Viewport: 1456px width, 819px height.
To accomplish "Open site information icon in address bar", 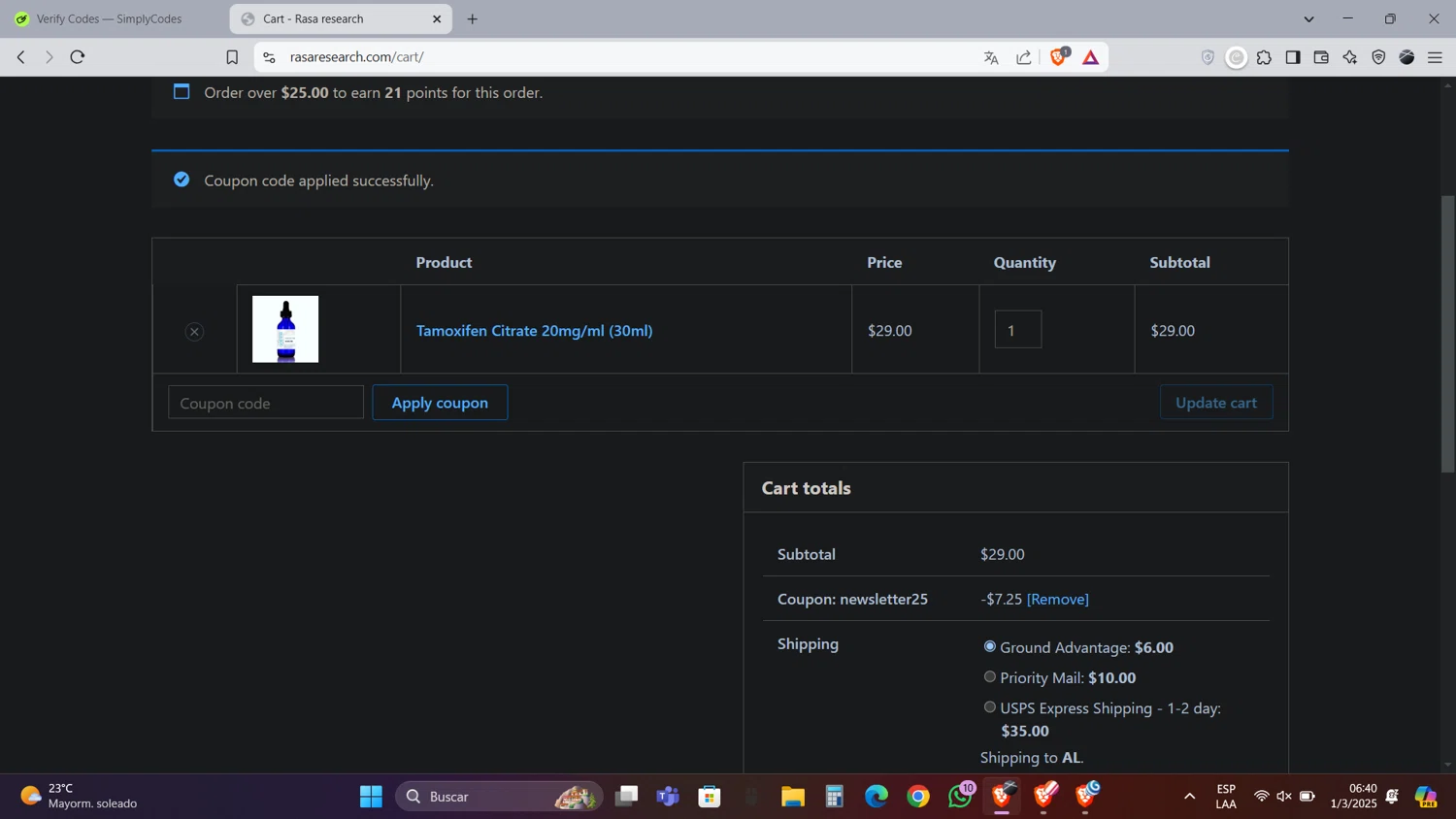I will click(x=270, y=57).
